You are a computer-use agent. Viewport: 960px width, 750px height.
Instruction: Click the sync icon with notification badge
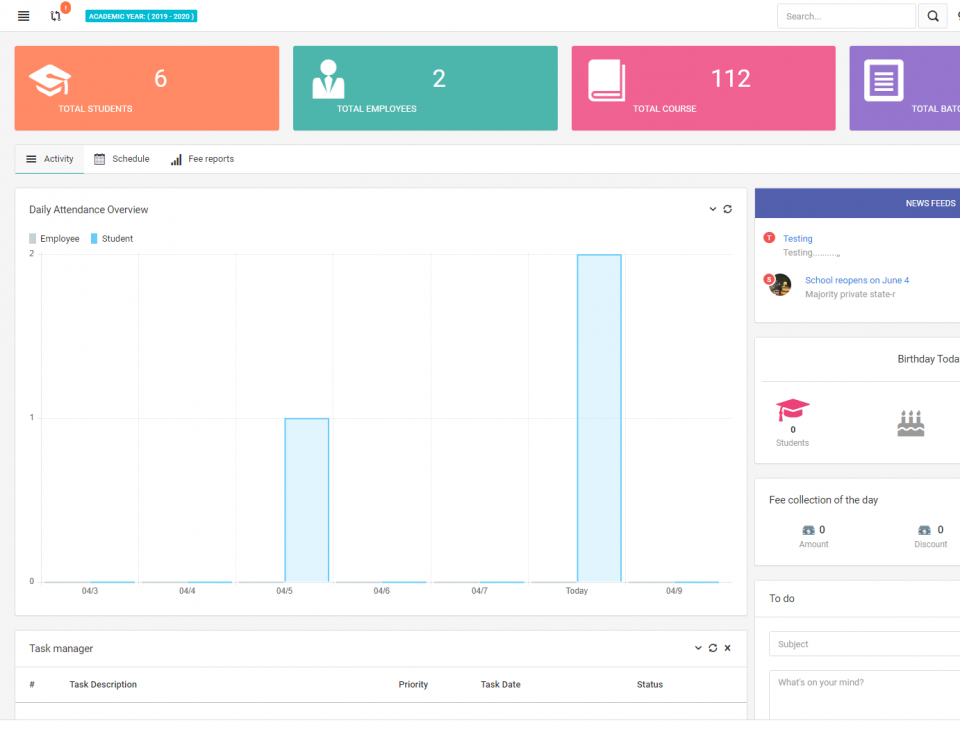tap(55, 16)
